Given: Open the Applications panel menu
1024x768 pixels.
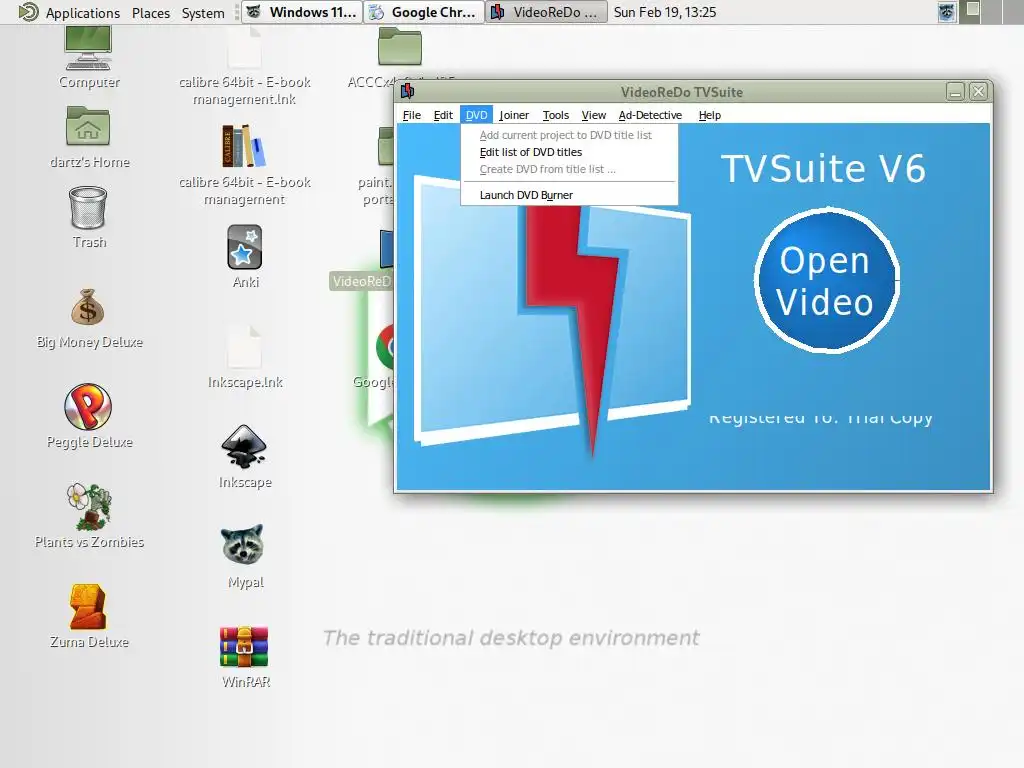Looking at the screenshot, I should pyautogui.click(x=82, y=13).
